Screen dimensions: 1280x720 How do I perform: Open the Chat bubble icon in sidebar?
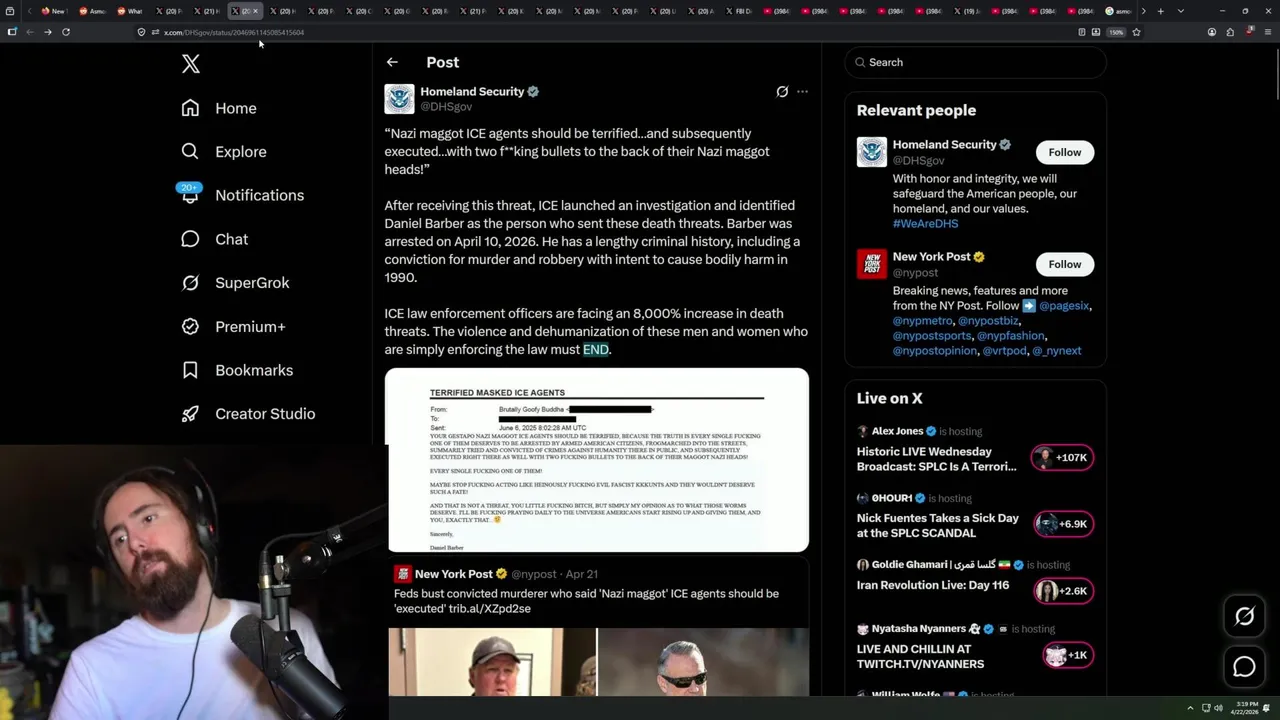(x=190, y=239)
